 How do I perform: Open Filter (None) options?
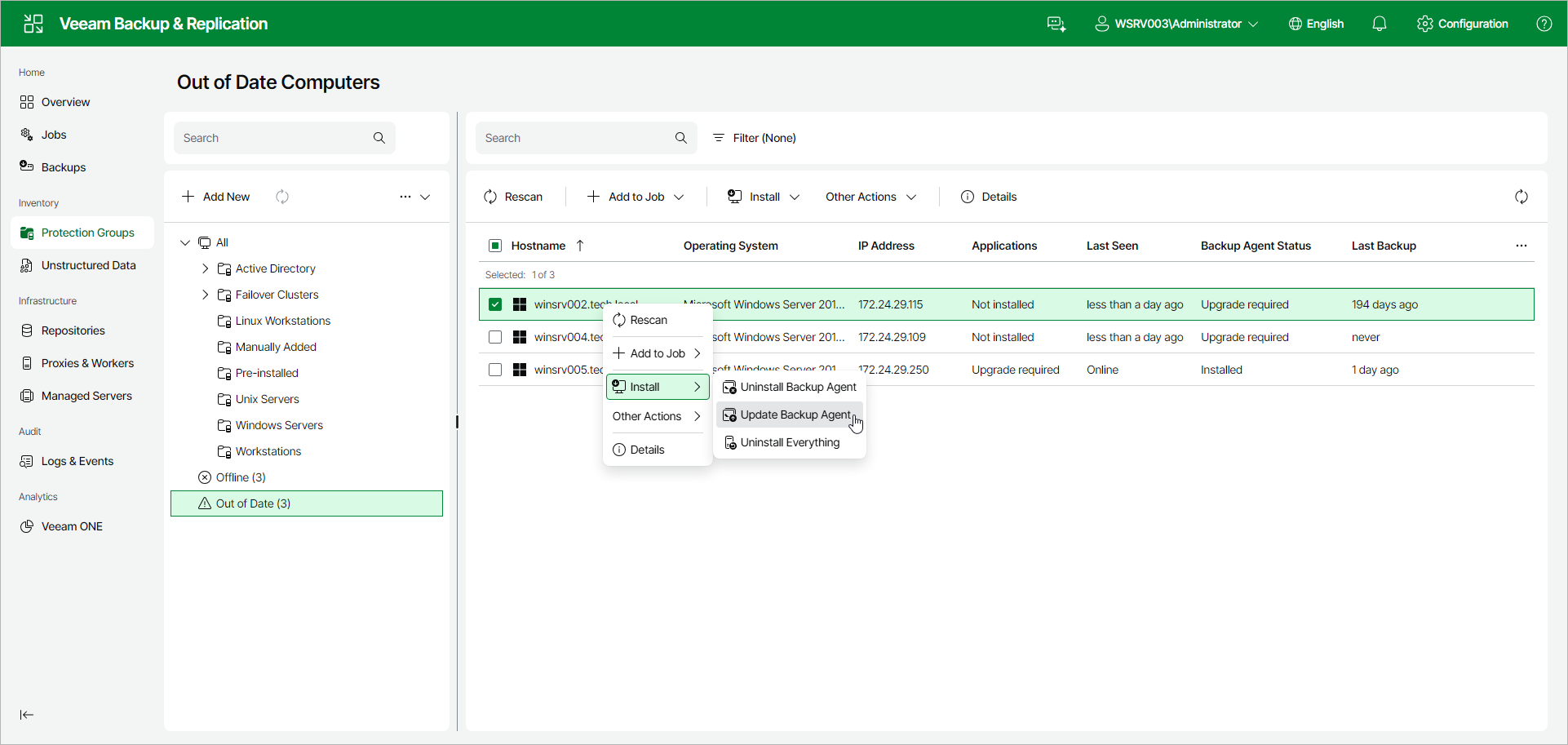coord(754,138)
